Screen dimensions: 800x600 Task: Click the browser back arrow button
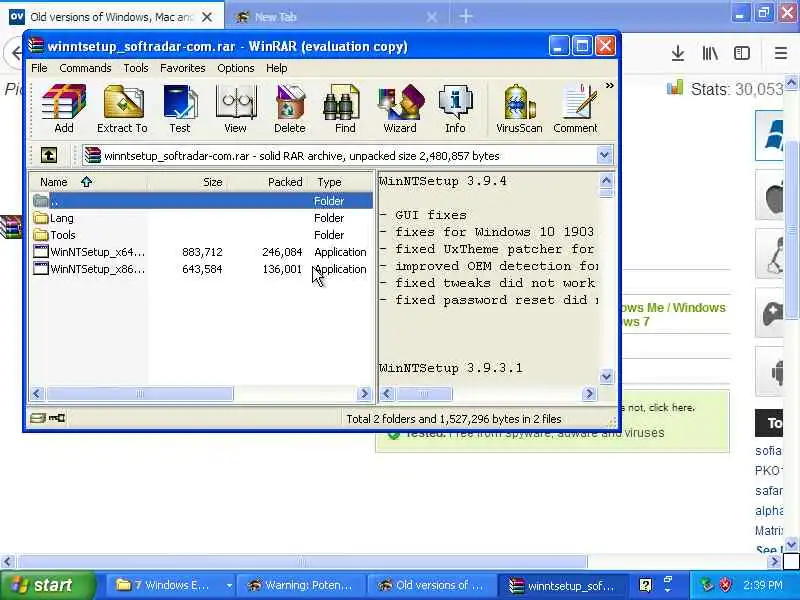[x=15, y=53]
